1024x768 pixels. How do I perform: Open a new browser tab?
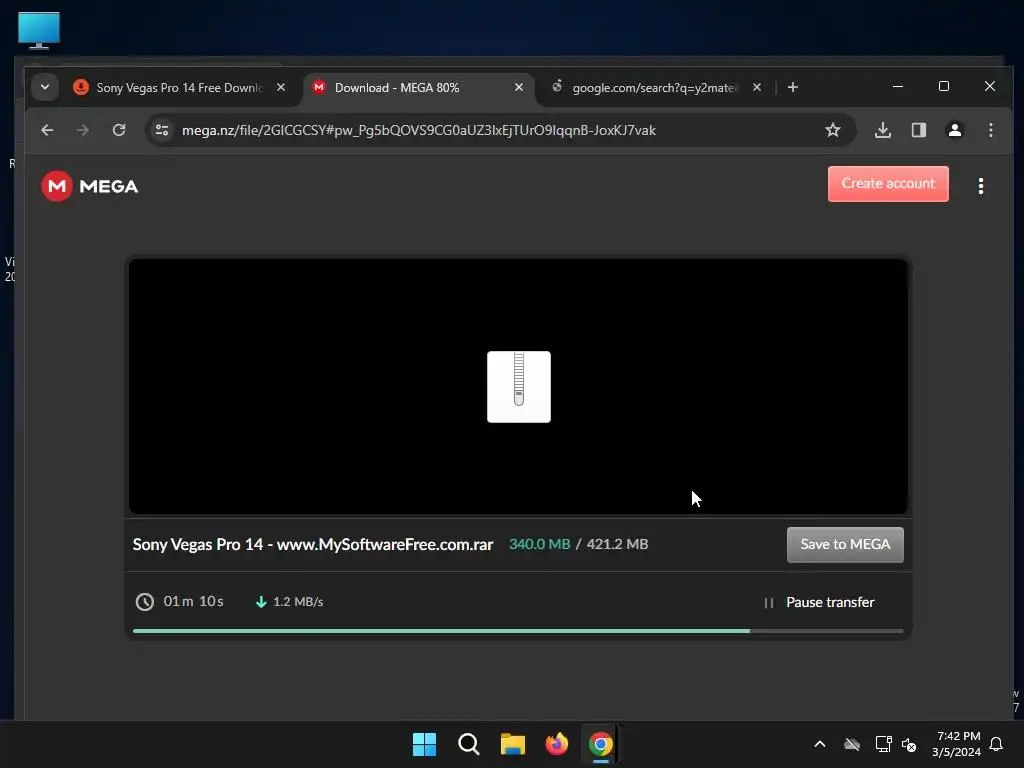click(x=793, y=87)
